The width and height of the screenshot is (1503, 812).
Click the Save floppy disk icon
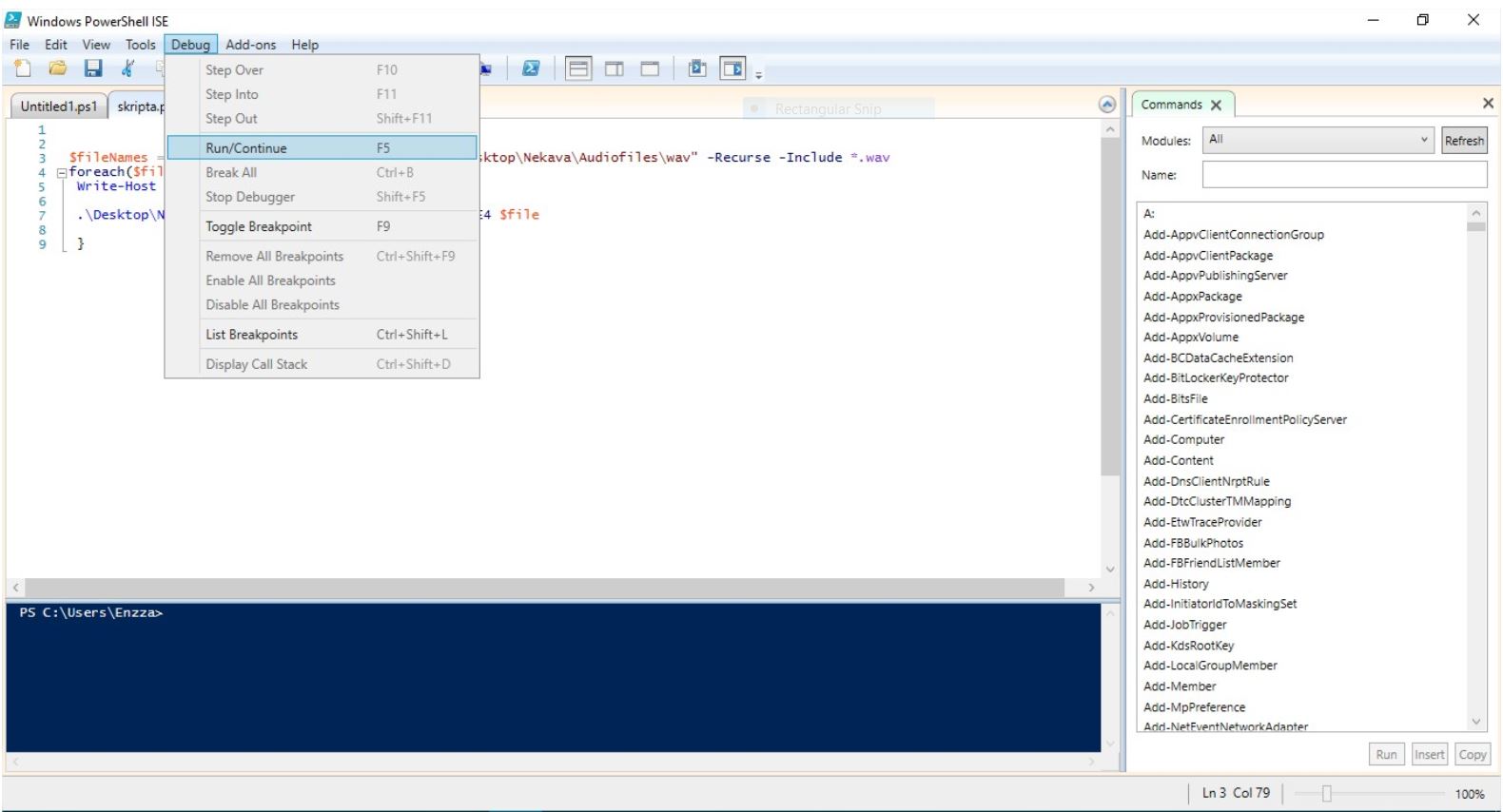pos(93,68)
